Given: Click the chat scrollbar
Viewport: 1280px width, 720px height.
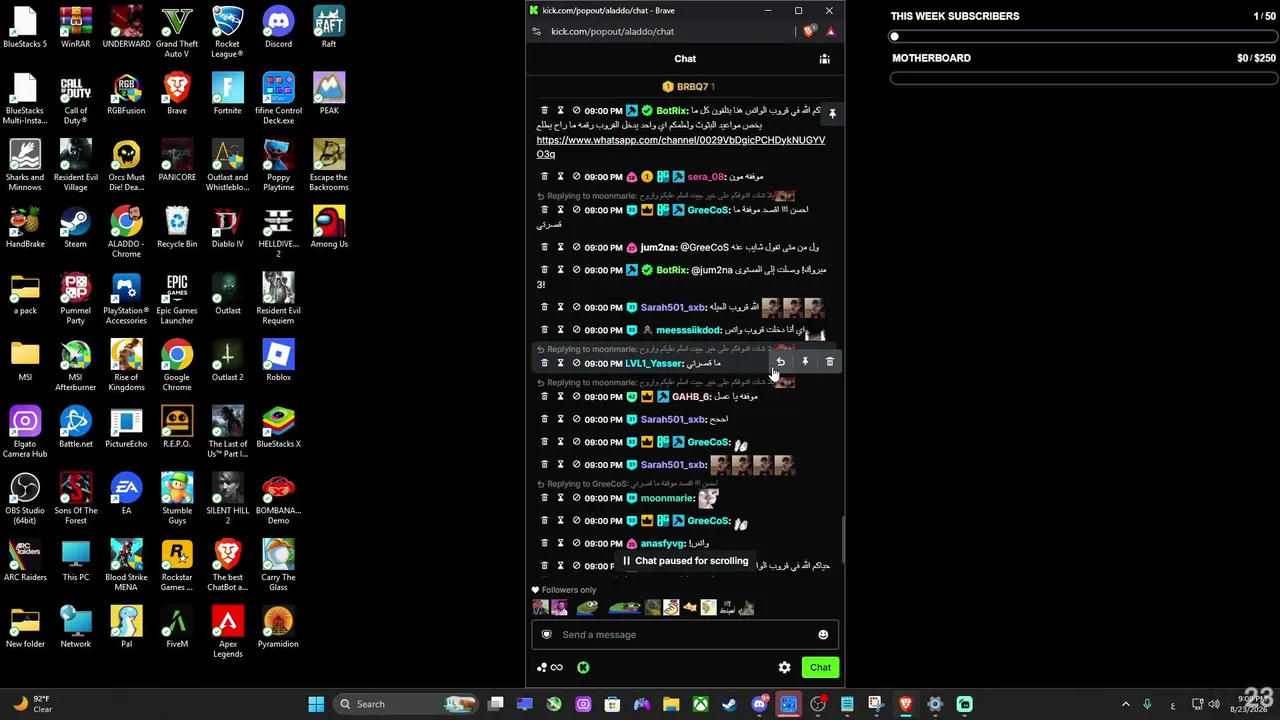Looking at the screenshot, I should pyautogui.click(x=841, y=539).
